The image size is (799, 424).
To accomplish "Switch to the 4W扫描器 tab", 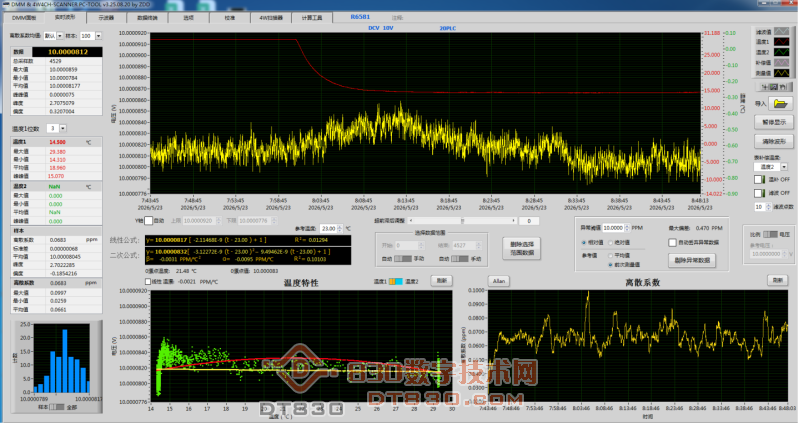I will tap(271, 18).
